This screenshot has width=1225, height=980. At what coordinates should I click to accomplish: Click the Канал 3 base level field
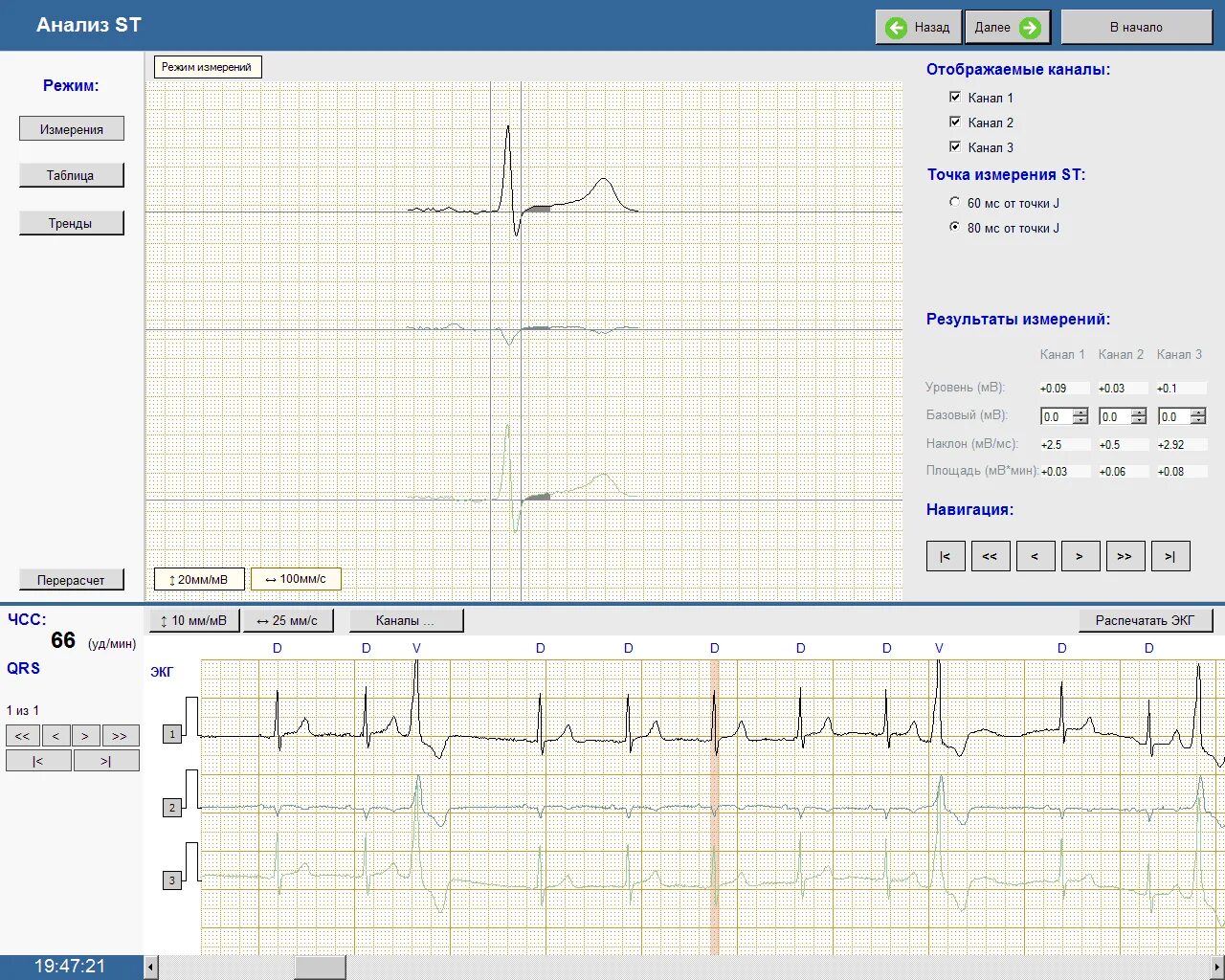(1174, 416)
